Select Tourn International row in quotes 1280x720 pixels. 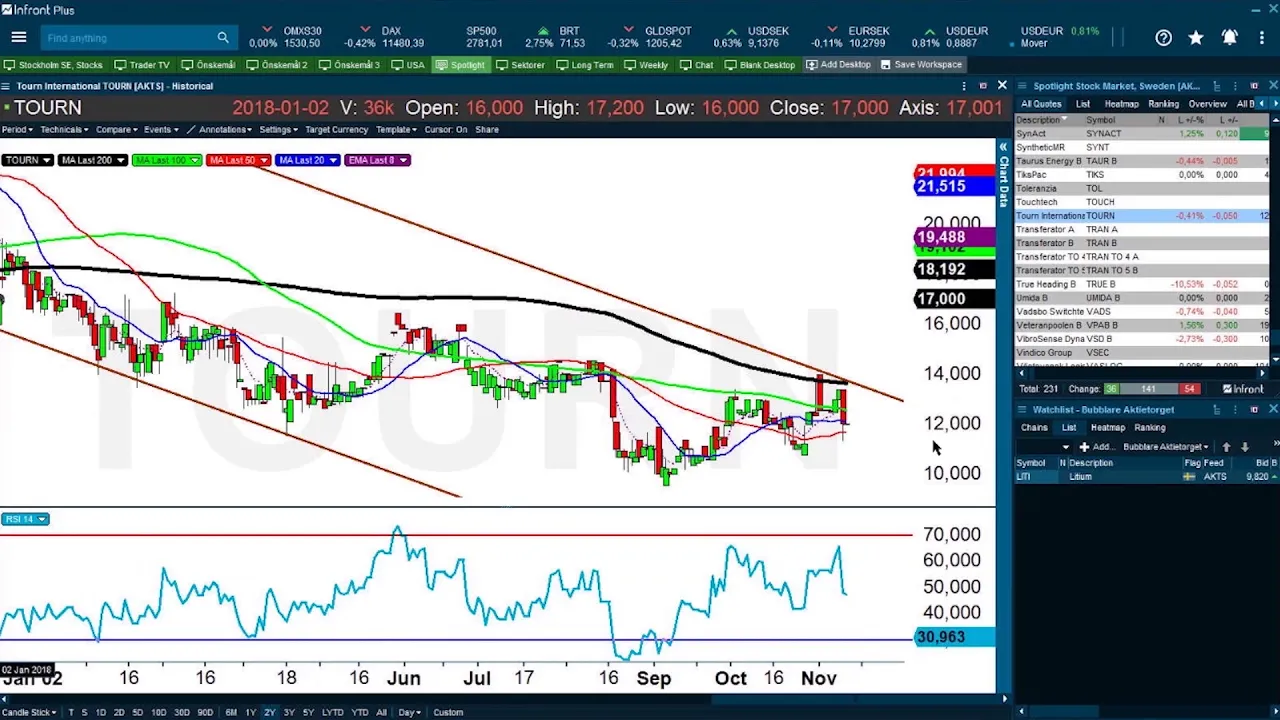point(1142,216)
